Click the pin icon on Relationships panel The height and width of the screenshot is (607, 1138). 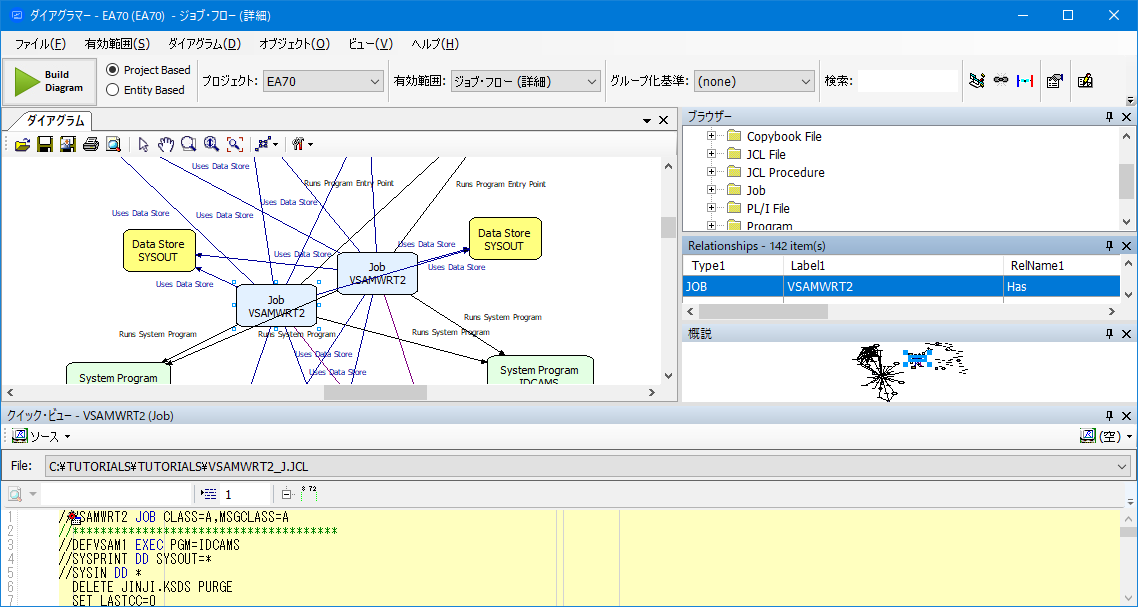[1109, 246]
